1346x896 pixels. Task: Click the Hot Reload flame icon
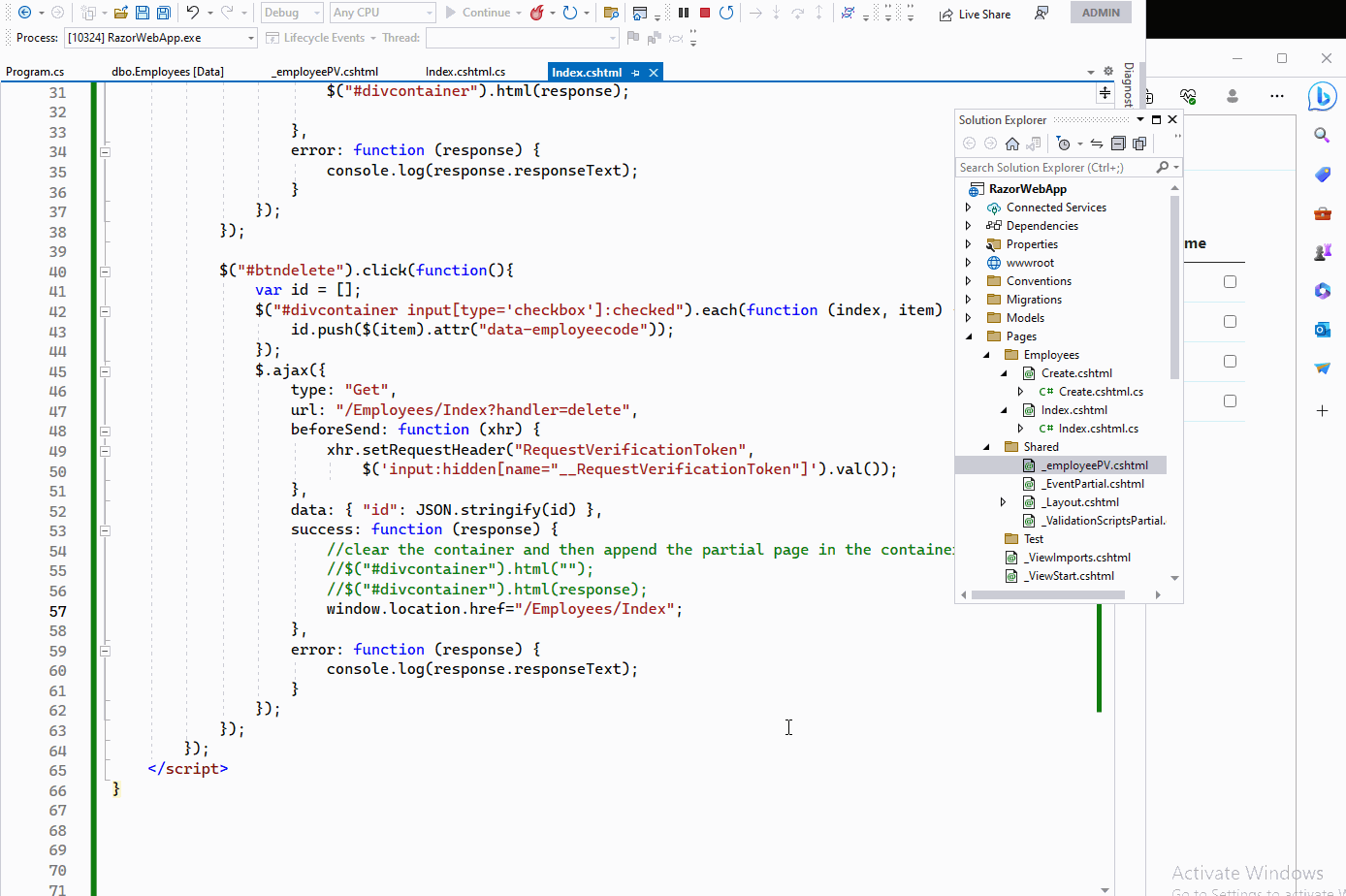click(536, 13)
